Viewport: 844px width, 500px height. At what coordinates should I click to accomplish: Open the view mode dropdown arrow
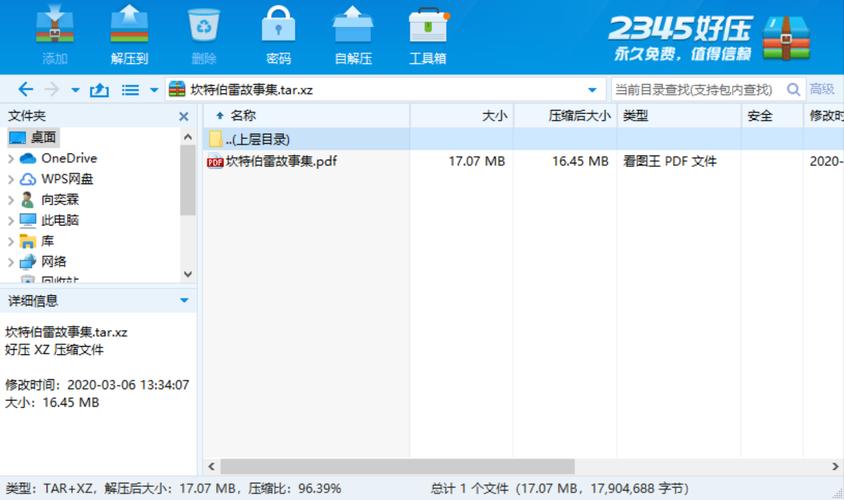click(x=154, y=90)
